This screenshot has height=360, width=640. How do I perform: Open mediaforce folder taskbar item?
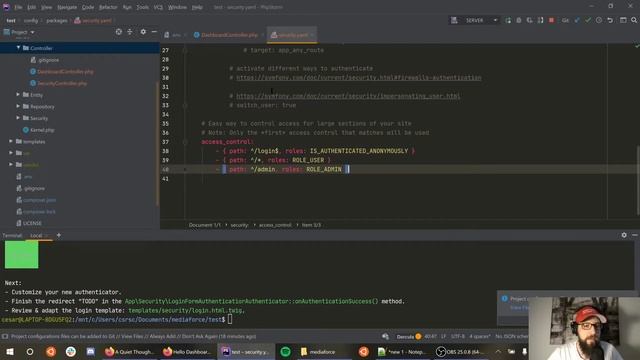[318, 351]
